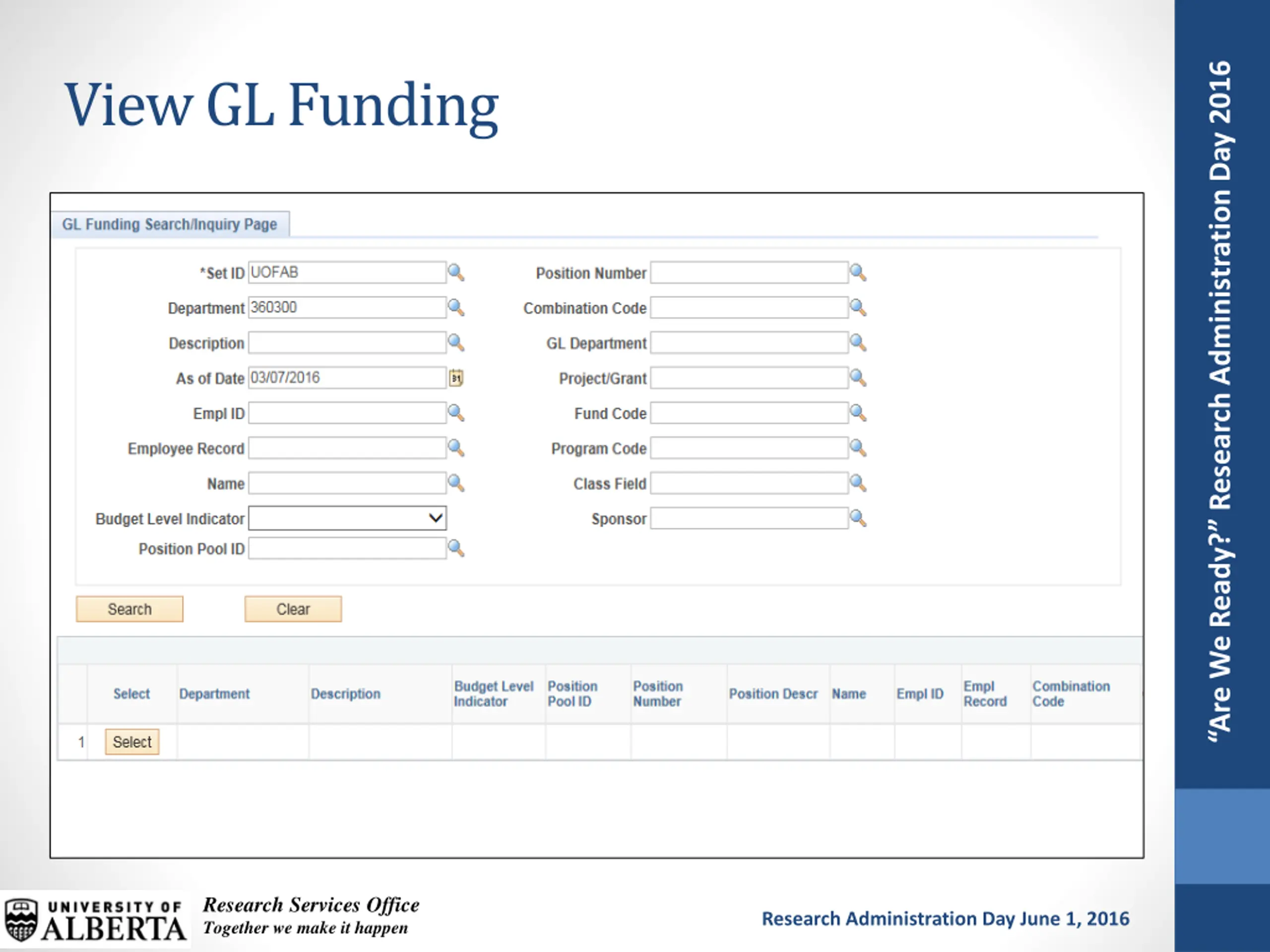This screenshot has height=952, width=1270.
Task: Focus the Sponsor input field
Action: [749, 518]
